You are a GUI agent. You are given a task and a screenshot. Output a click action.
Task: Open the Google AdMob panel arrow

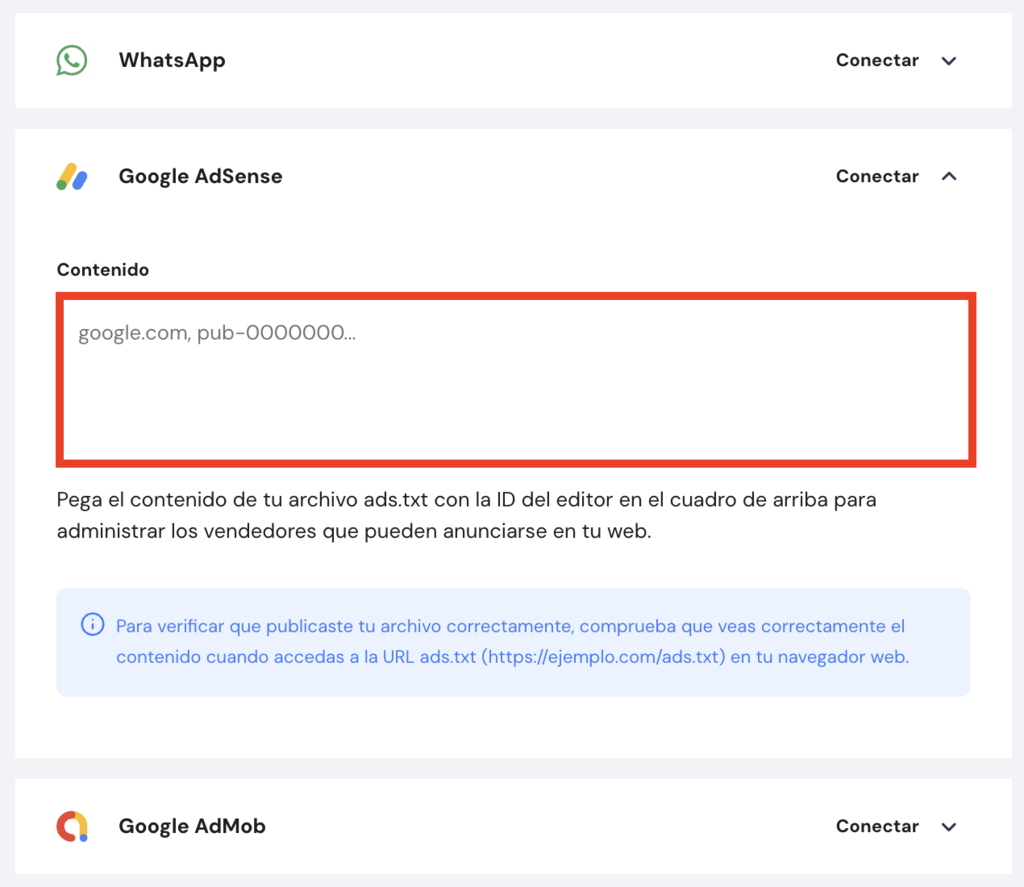click(x=948, y=826)
